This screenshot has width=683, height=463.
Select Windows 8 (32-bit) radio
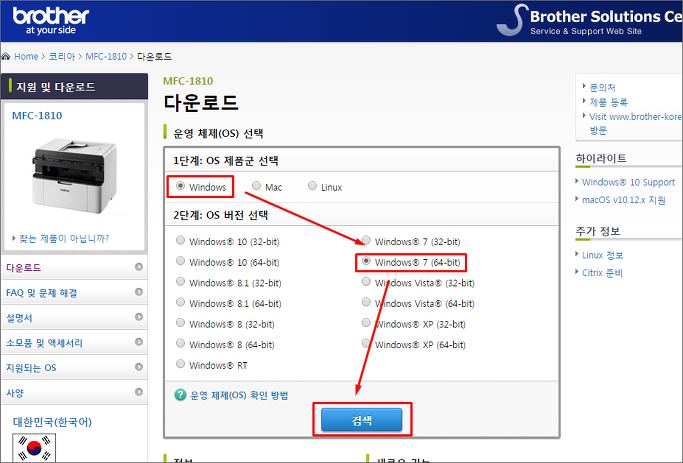click(x=180, y=323)
